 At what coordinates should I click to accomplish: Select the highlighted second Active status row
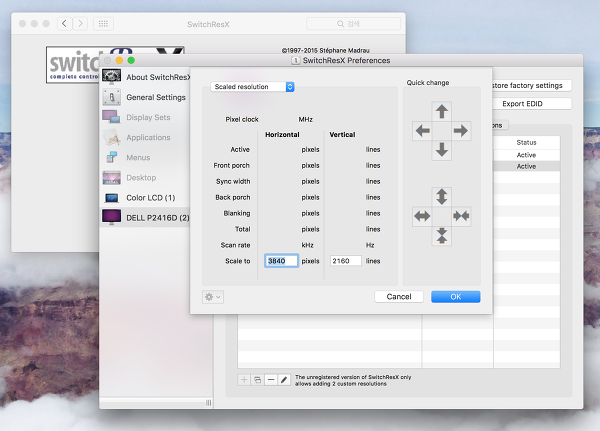click(x=527, y=167)
